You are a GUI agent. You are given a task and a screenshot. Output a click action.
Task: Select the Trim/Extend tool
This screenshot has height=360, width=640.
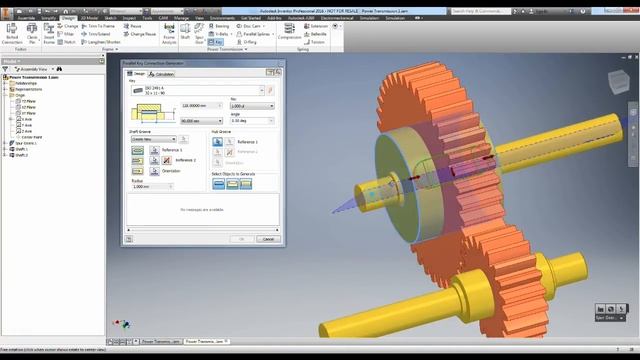96,34
